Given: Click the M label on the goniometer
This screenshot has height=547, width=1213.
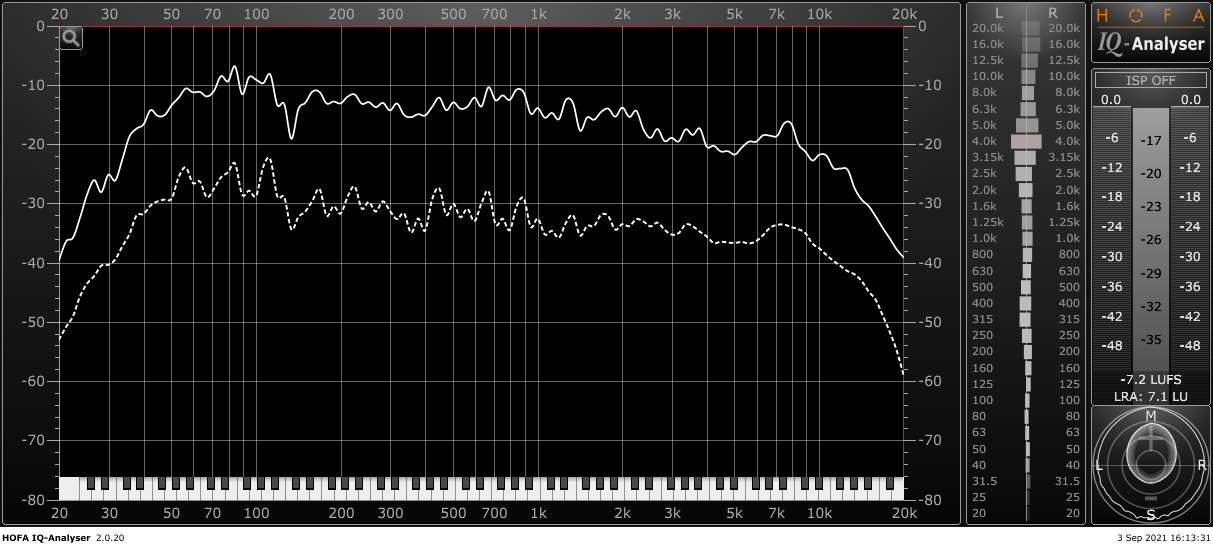Looking at the screenshot, I should (x=1151, y=415).
